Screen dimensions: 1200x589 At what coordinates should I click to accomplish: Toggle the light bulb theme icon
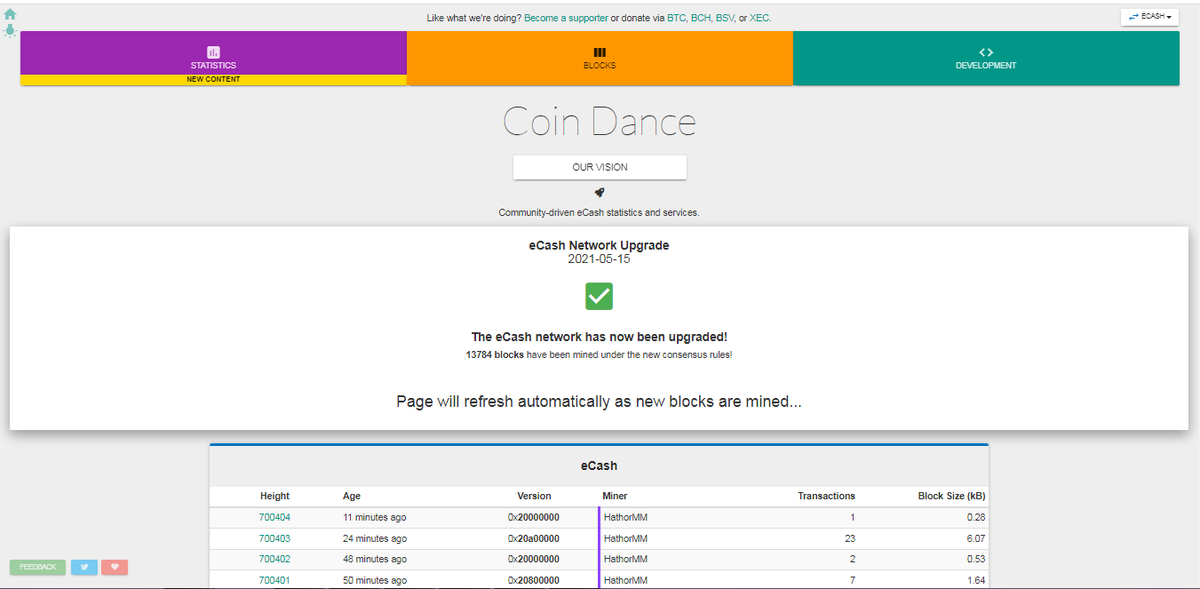10,31
